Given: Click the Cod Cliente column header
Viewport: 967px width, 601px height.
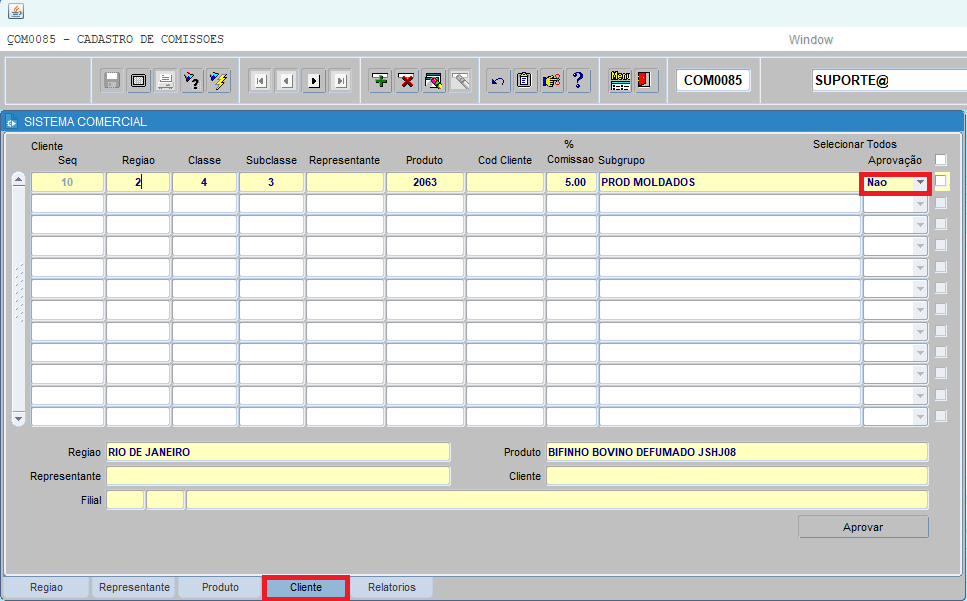Looking at the screenshot, I should tap(505, 160).
